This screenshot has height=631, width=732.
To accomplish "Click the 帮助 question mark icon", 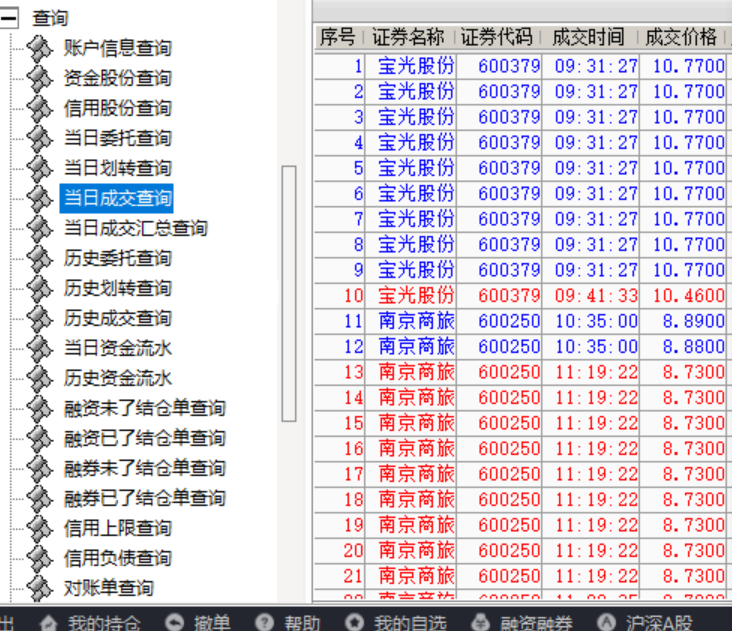I will click(265, 622).
